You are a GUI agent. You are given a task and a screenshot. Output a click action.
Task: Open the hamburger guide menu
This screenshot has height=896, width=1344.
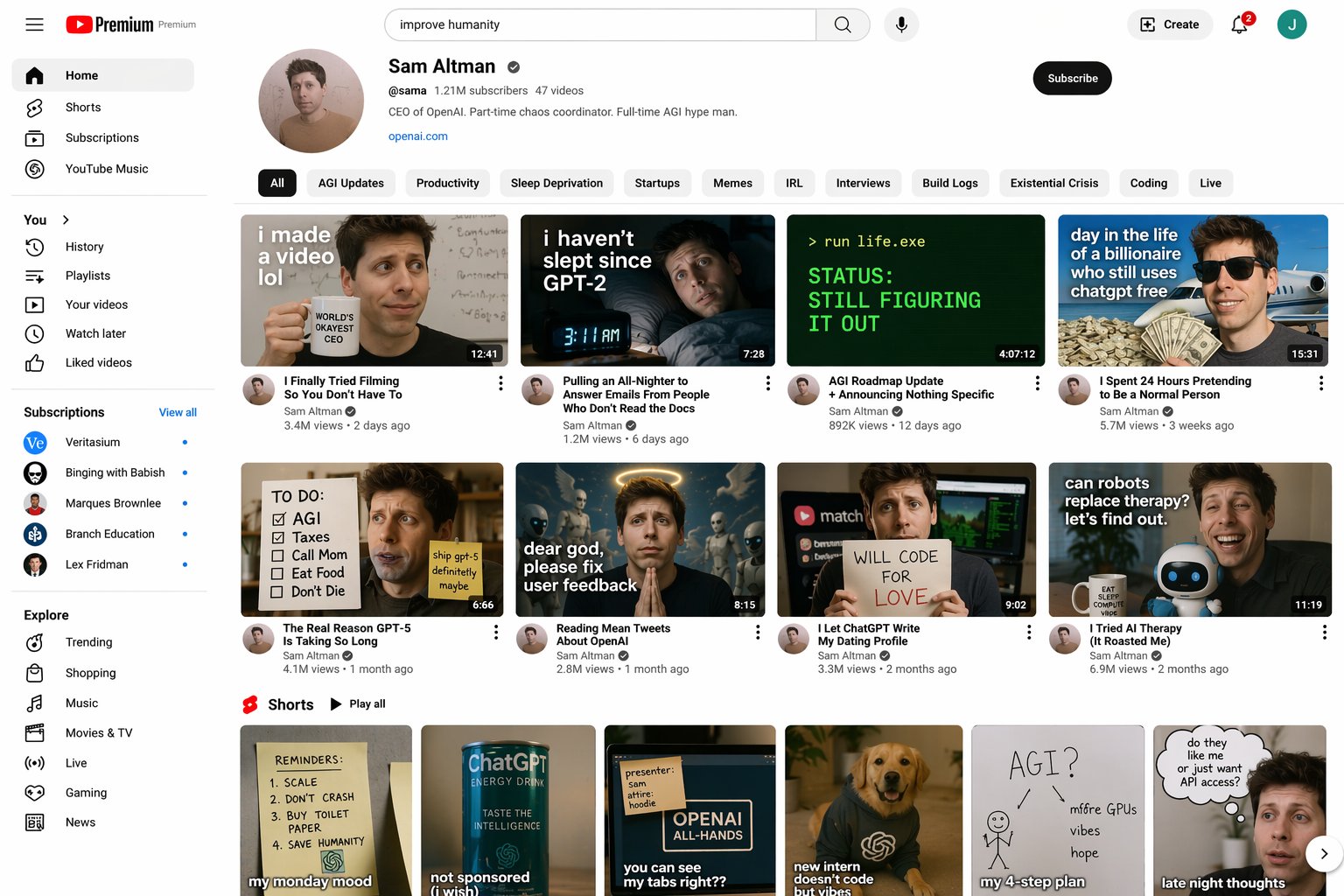click(34, 24)
